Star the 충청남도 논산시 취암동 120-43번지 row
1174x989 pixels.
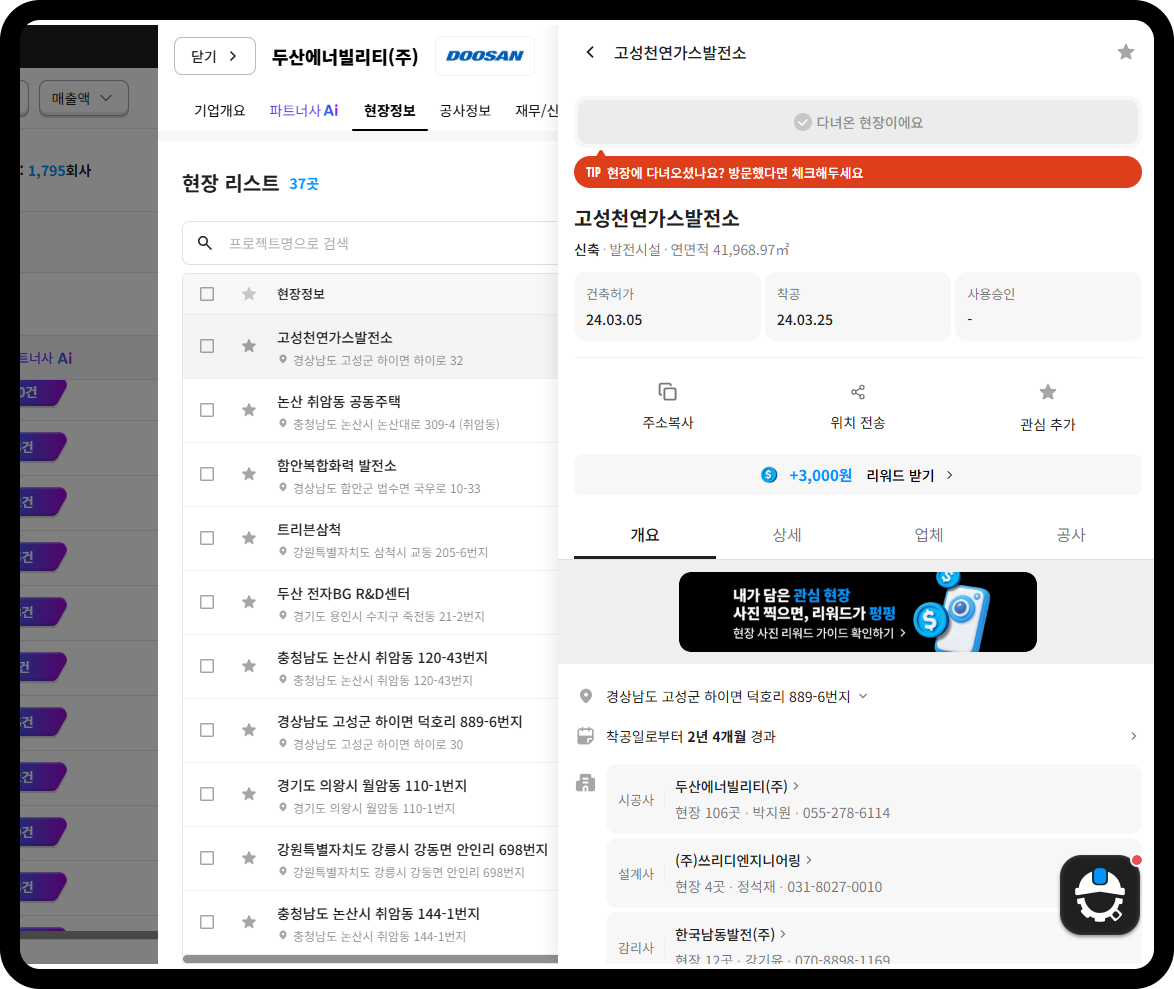249,666
